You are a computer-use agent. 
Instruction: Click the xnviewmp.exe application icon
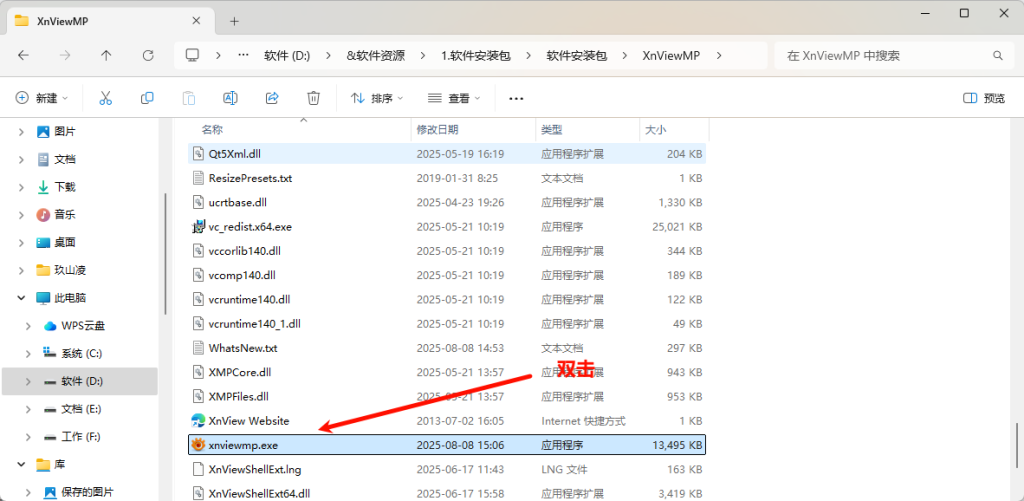pos(198,445)
